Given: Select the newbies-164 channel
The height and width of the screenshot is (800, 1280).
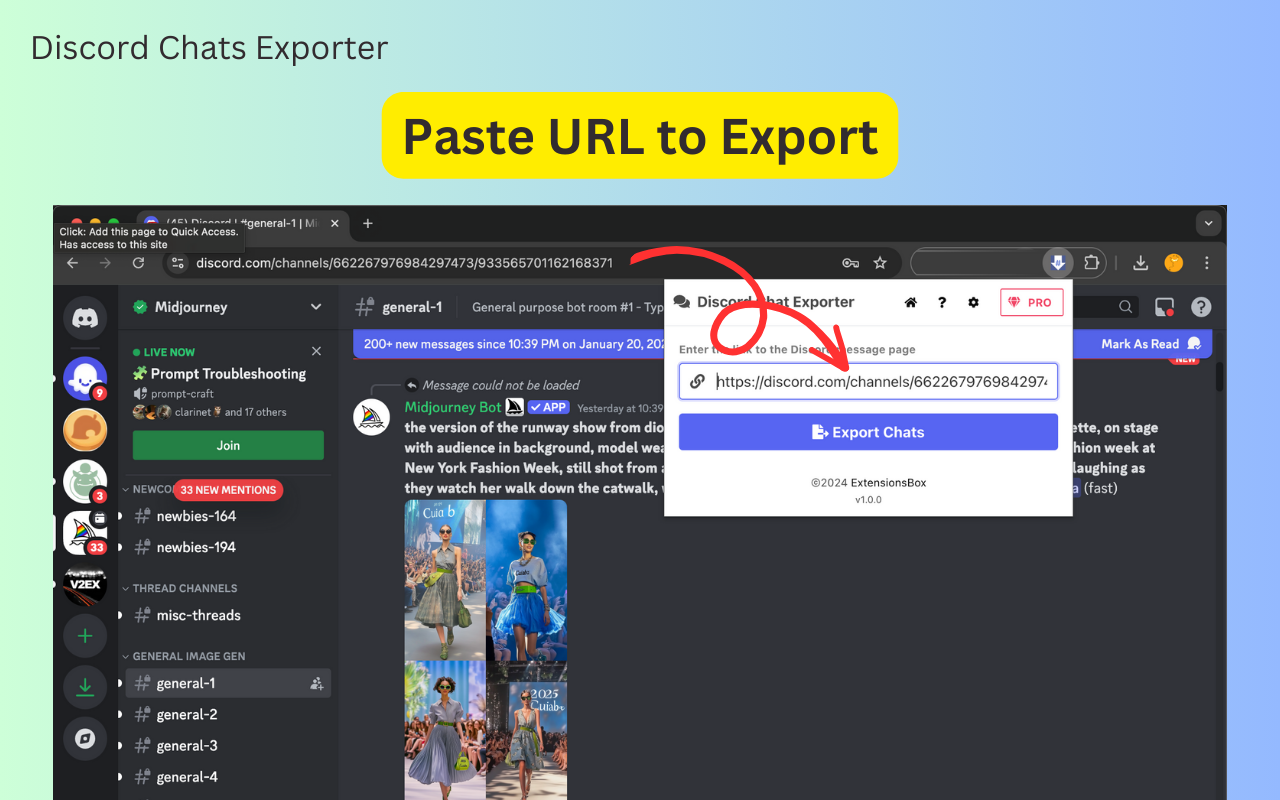Looking at the screenshot, I should point(226,516).
